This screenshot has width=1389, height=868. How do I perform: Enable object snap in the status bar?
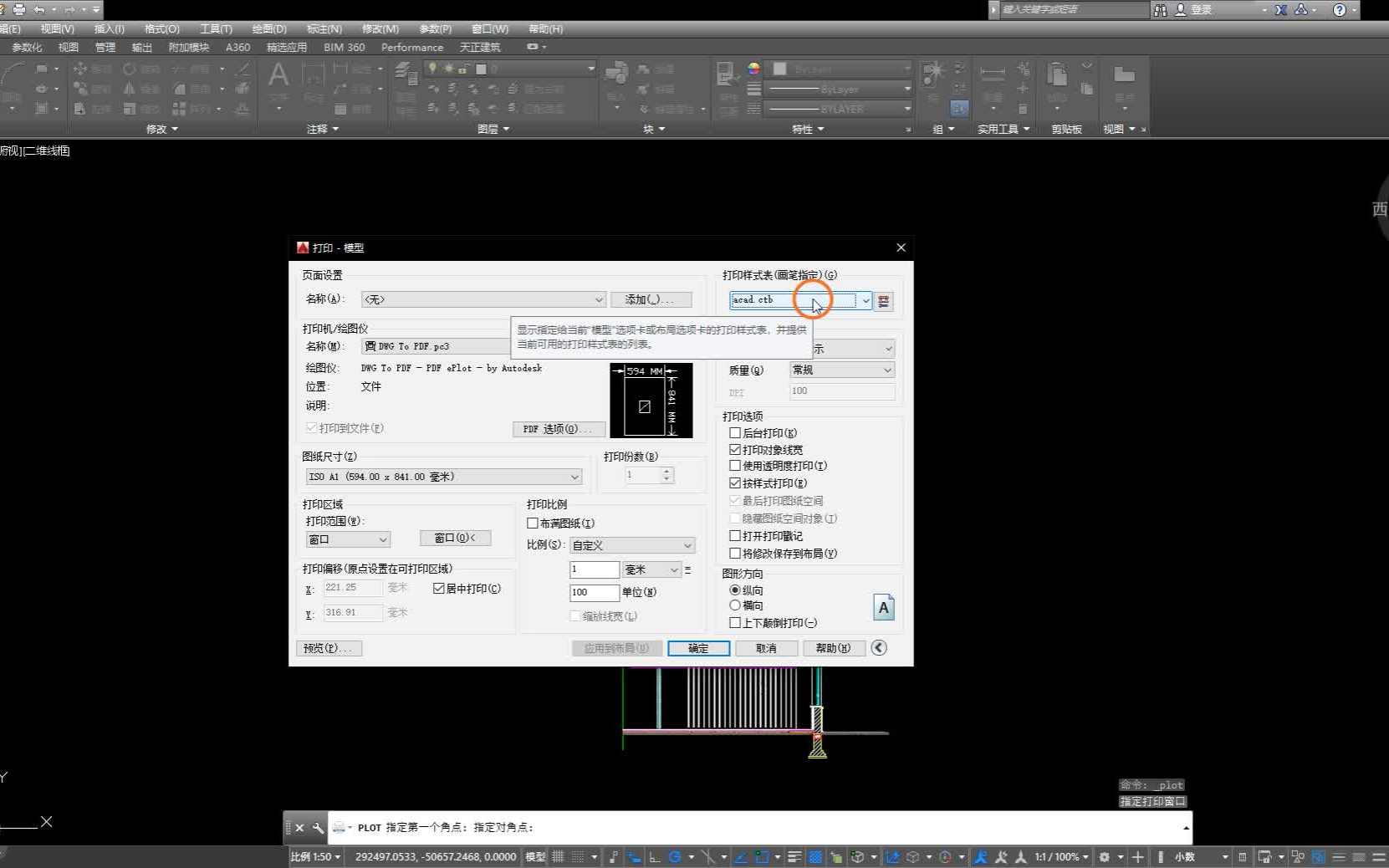coord(761,856)
